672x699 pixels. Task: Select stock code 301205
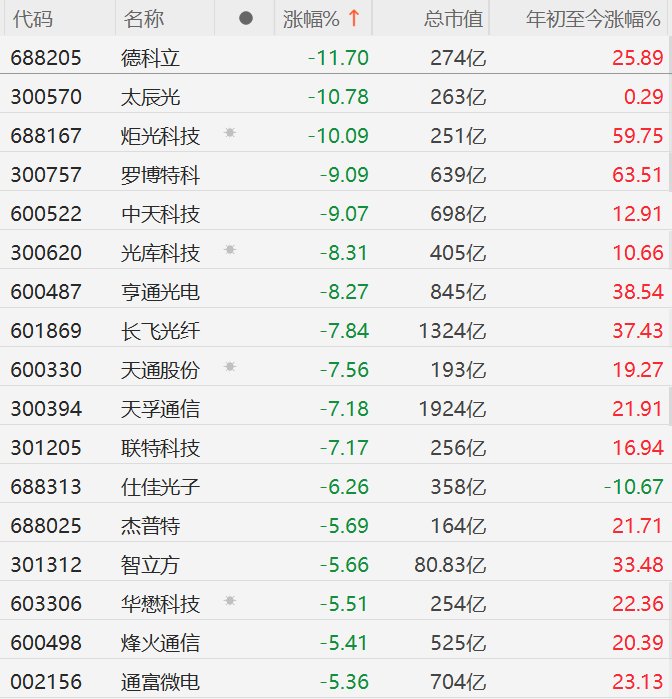46,448
